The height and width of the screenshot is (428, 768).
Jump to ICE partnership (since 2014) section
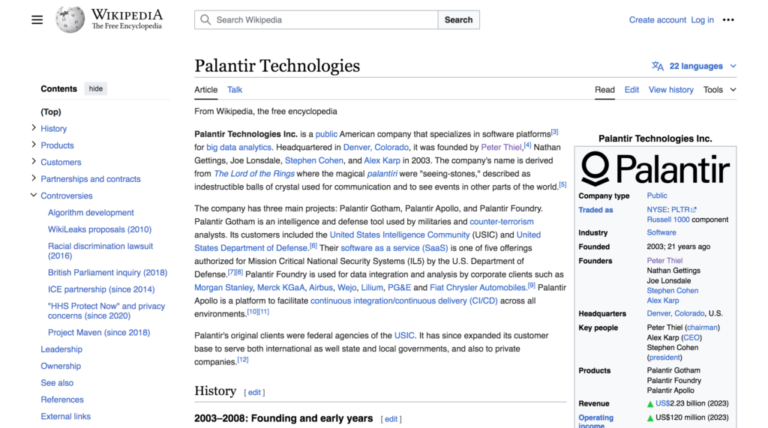101,289
